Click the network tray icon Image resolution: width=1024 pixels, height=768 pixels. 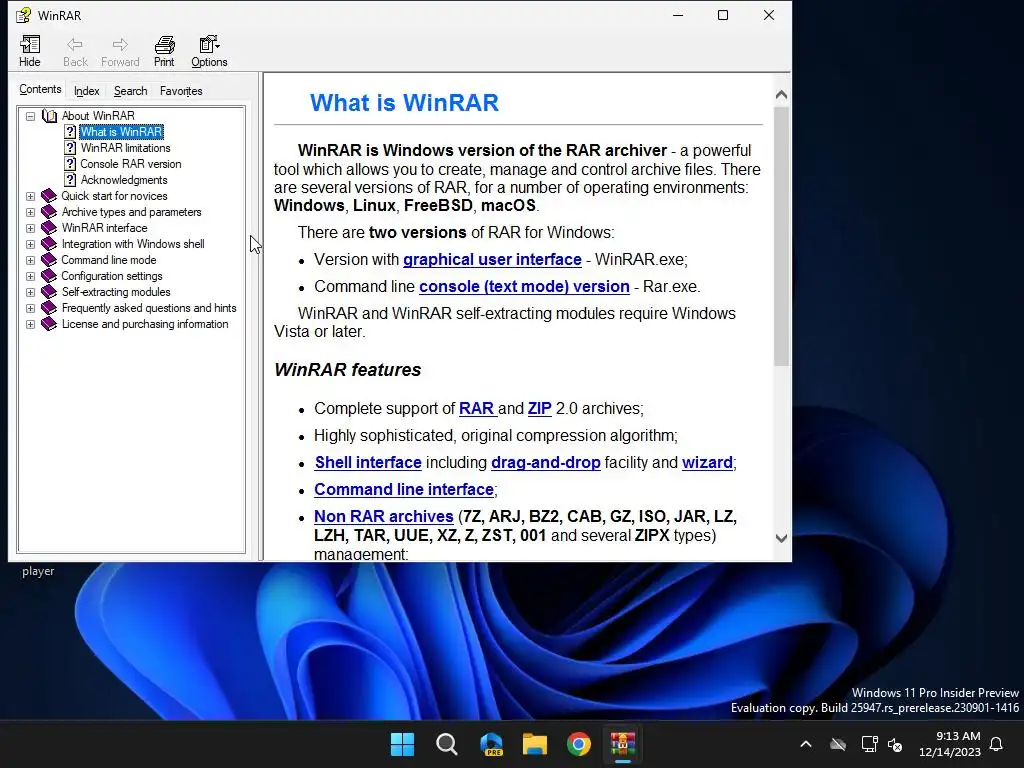point(869,744)
